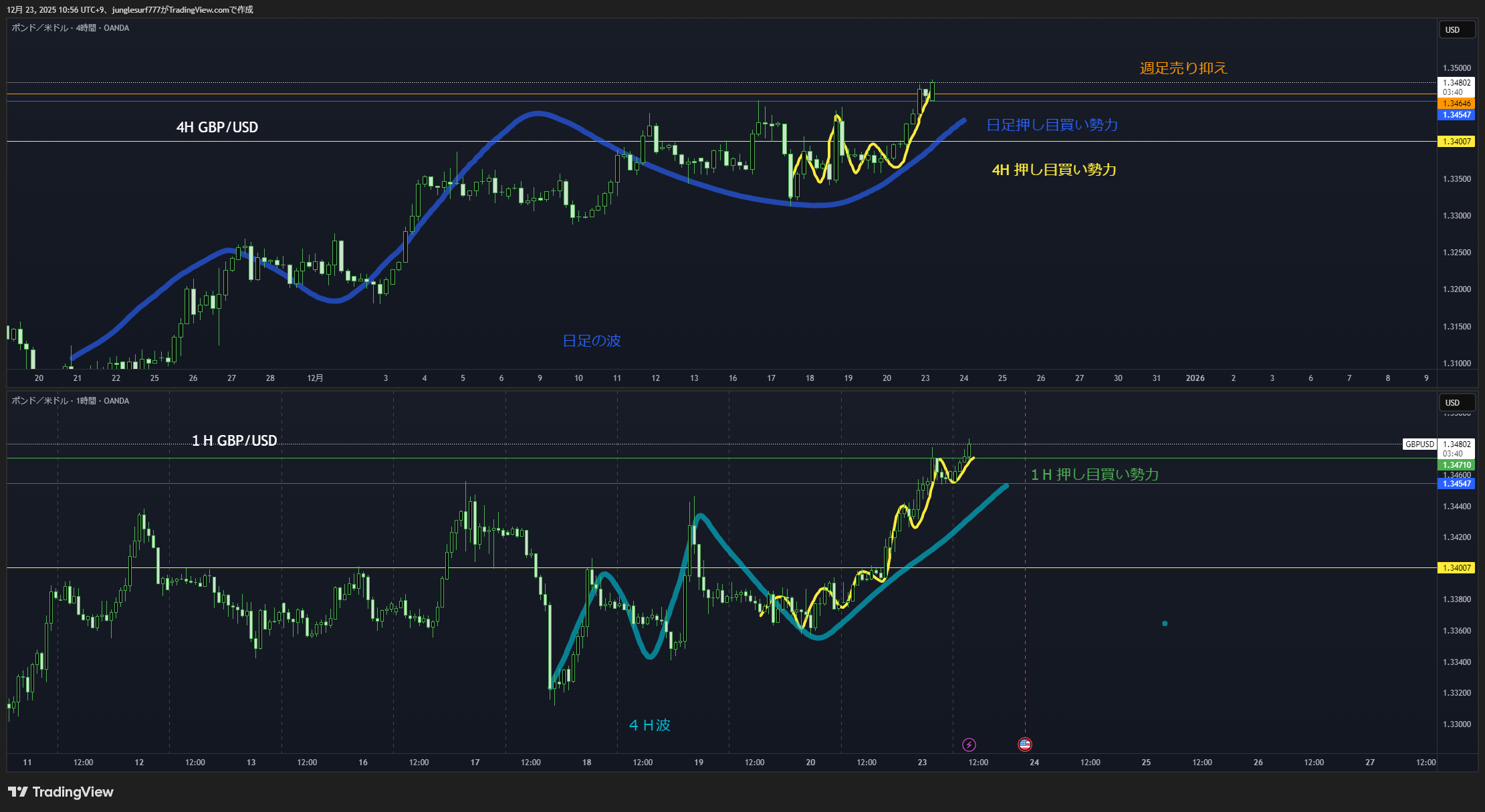1485x812 pixels.
Task: Click the 4 H波 text annotation
Action: 649,725
